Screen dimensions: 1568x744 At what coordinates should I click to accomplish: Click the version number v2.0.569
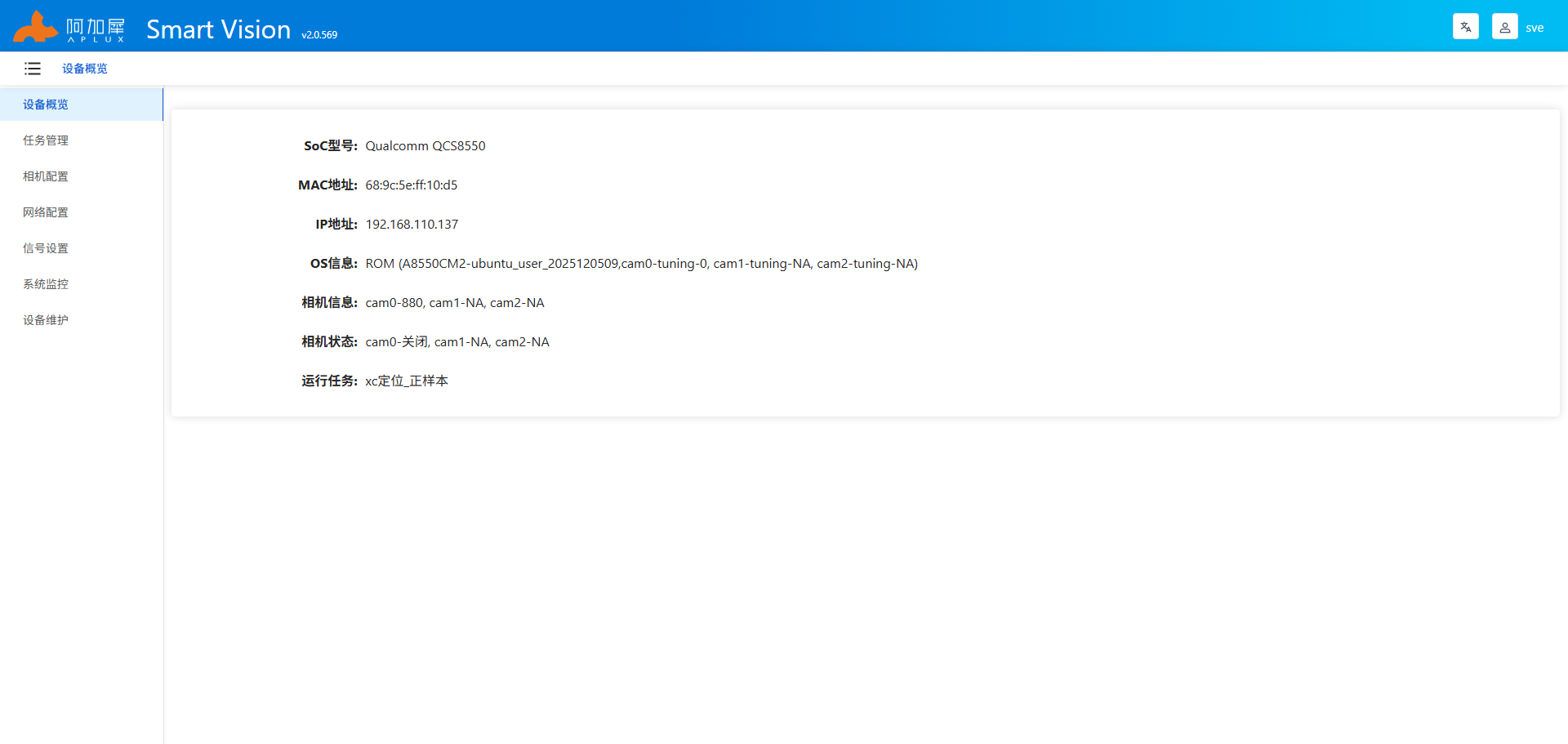click(x=319, y=35)
